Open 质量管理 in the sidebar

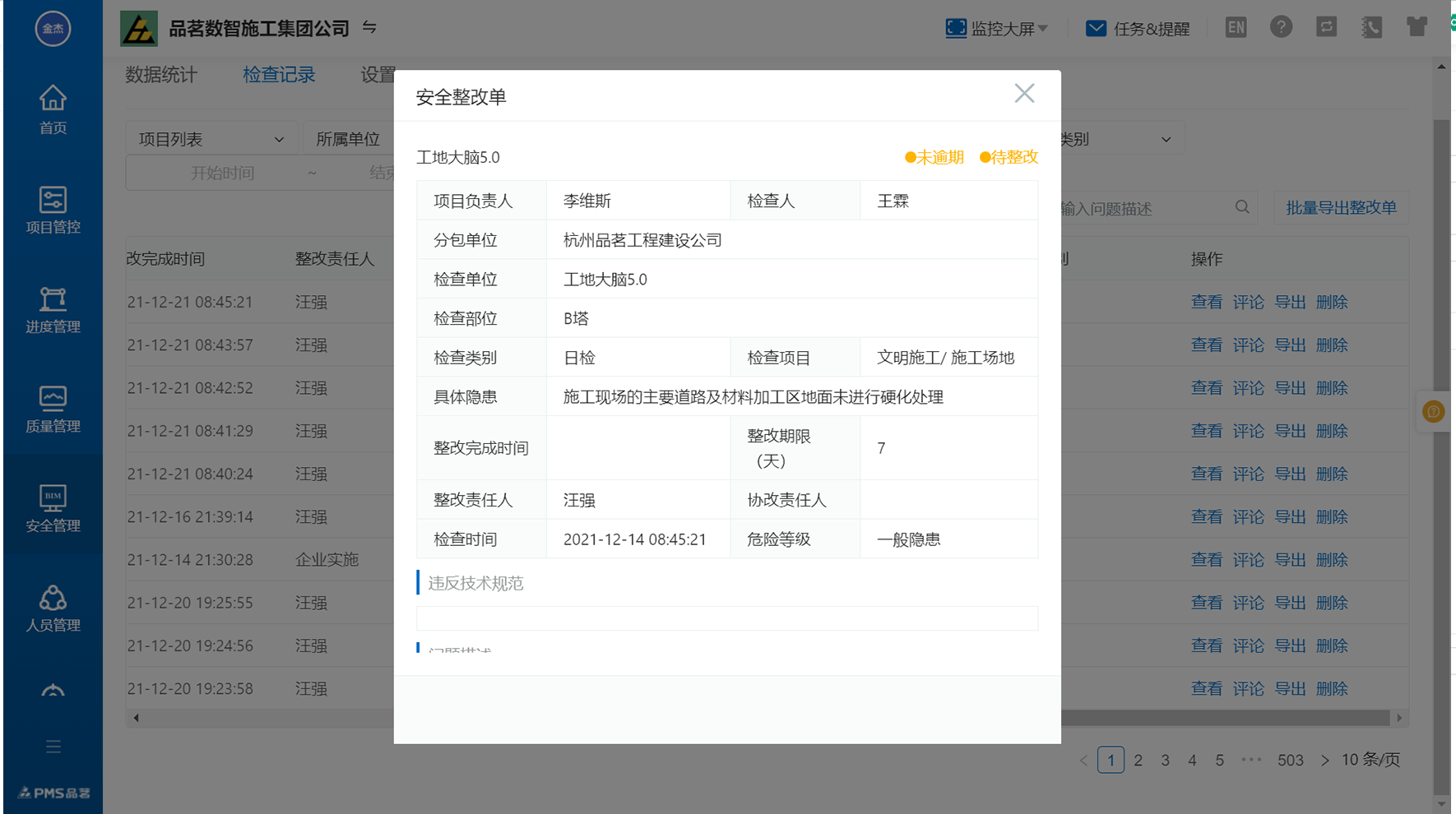point(53,409)
